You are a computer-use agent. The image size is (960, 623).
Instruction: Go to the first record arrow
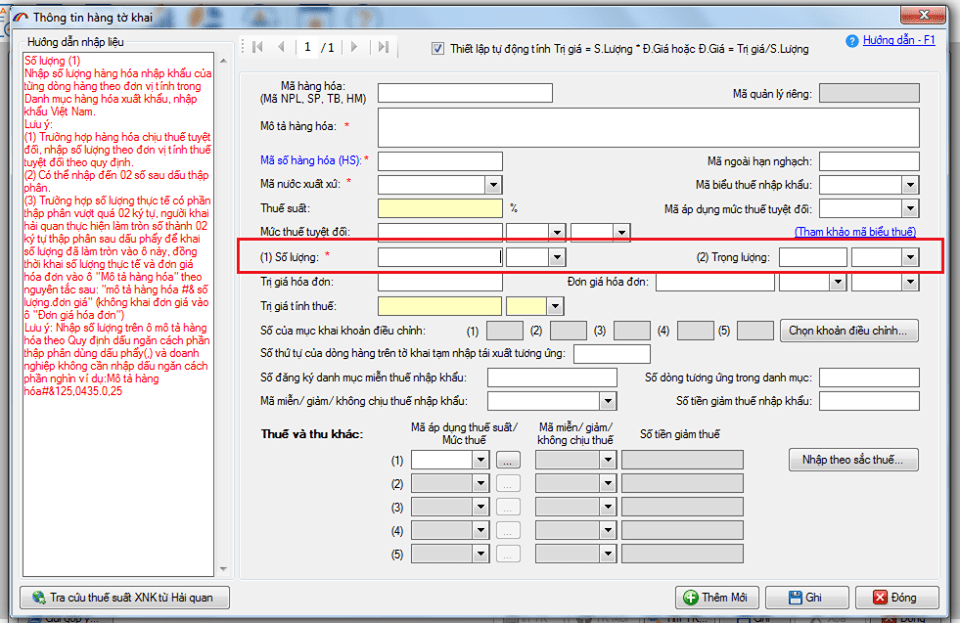coord(258,47)
